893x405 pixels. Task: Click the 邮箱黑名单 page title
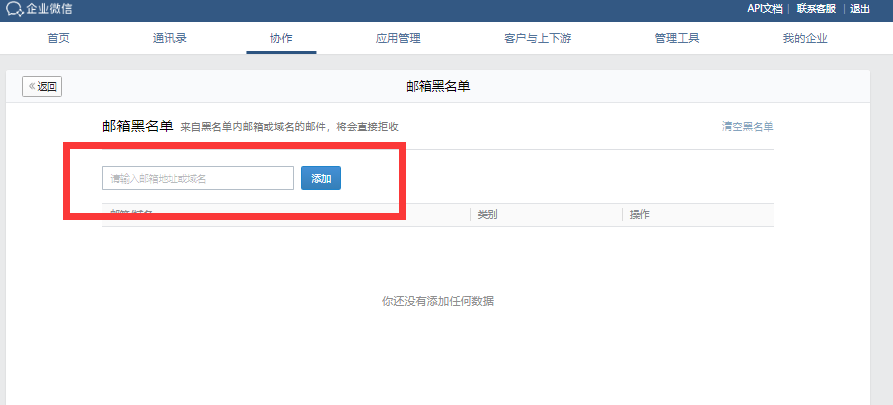tap(438, 87)
